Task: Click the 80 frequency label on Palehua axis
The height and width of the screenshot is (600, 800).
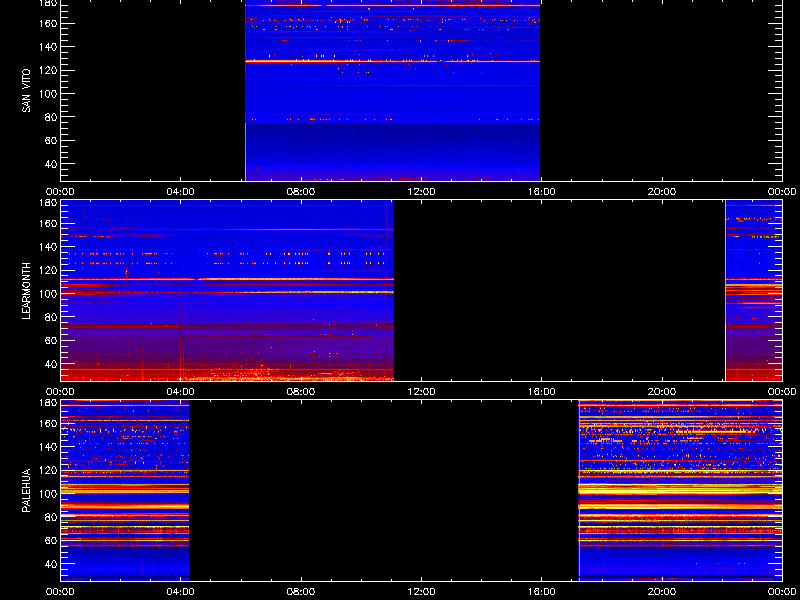Action: click(50, 517)
